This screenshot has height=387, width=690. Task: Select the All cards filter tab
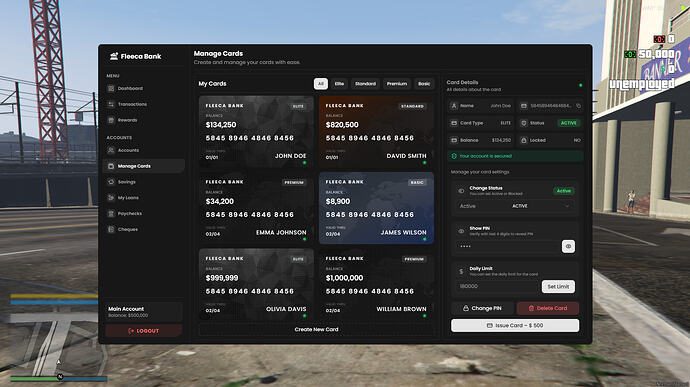(321, 84)
